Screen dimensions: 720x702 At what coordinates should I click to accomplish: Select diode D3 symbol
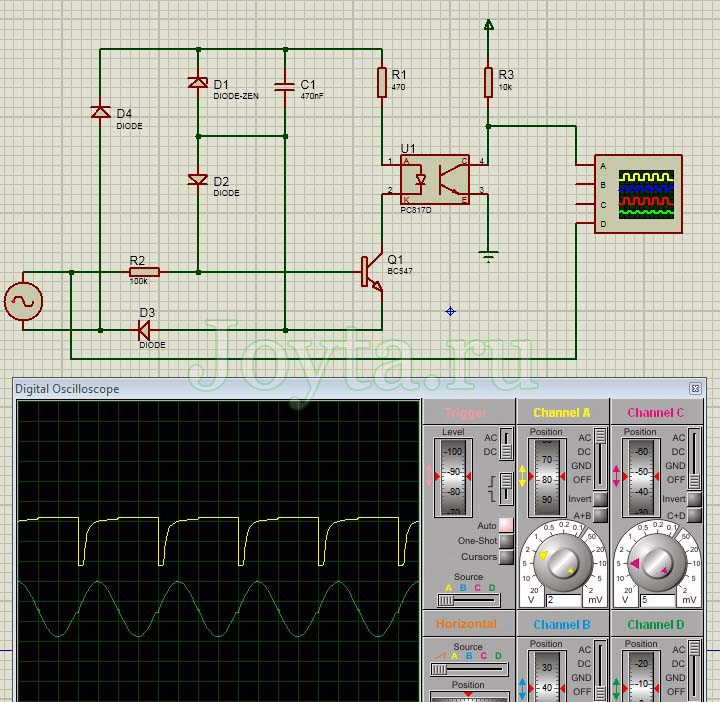tap(144, 329)
